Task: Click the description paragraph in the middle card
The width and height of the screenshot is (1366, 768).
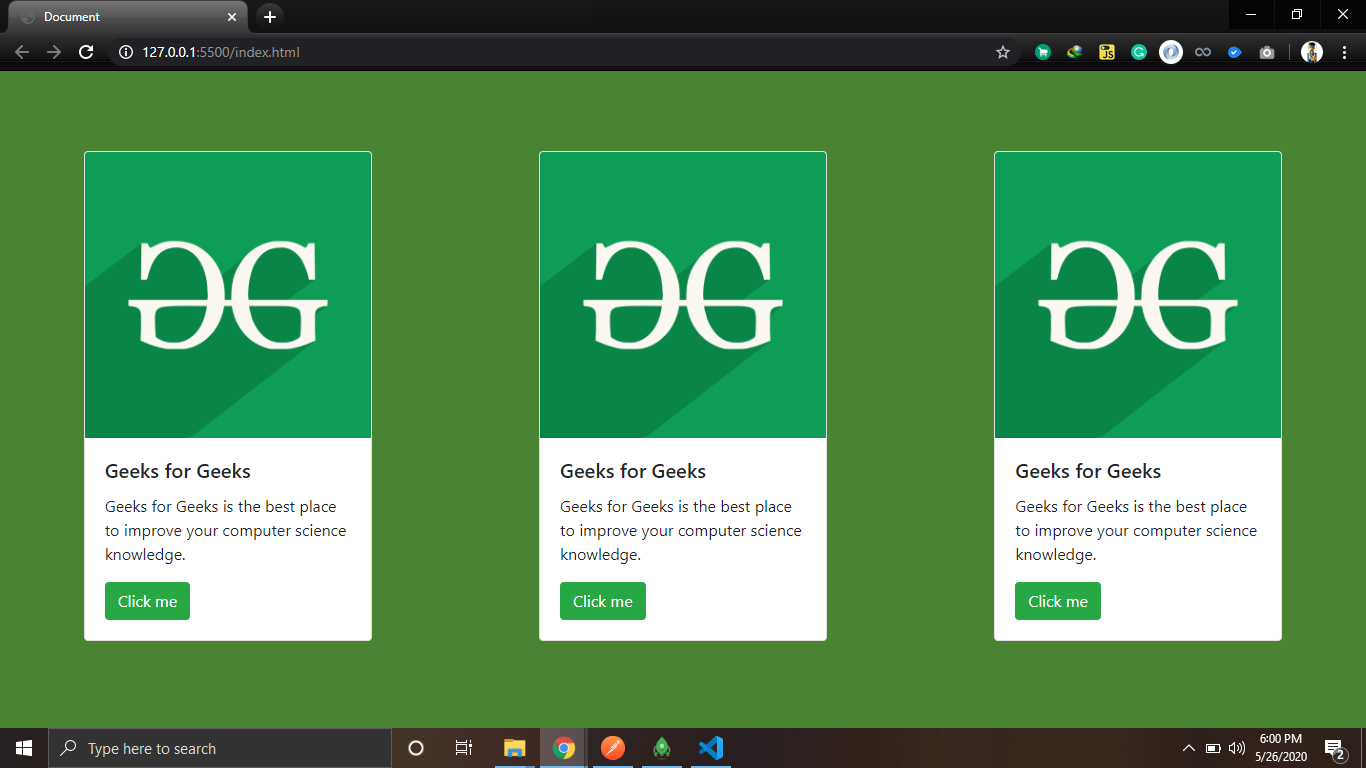Action: [681, 530]
